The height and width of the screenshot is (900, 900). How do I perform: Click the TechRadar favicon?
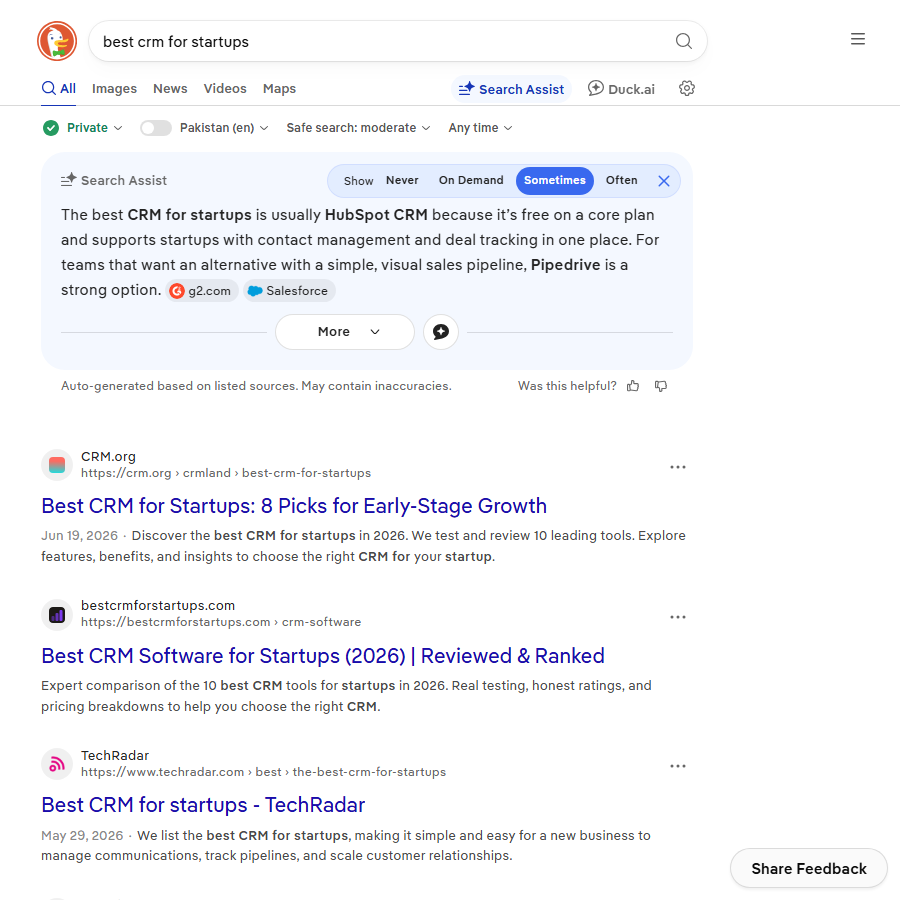[x=57, y=764]
